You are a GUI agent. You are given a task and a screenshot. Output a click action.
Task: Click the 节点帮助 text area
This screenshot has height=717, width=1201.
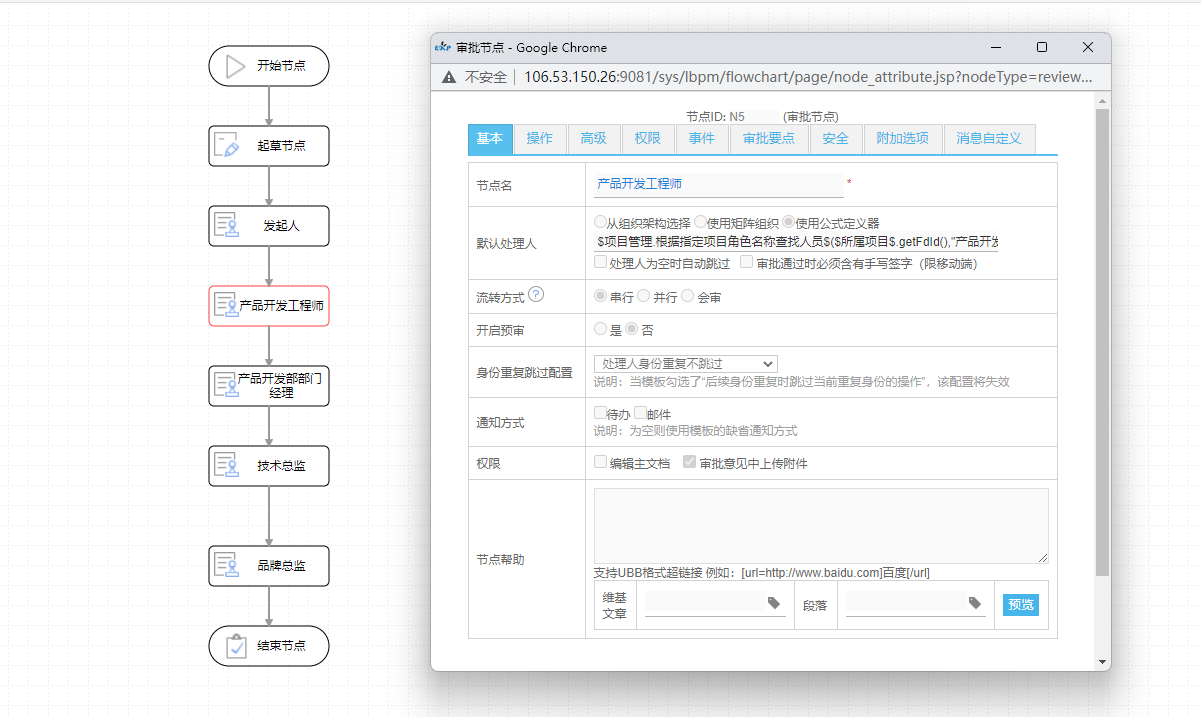click(821, 526)
